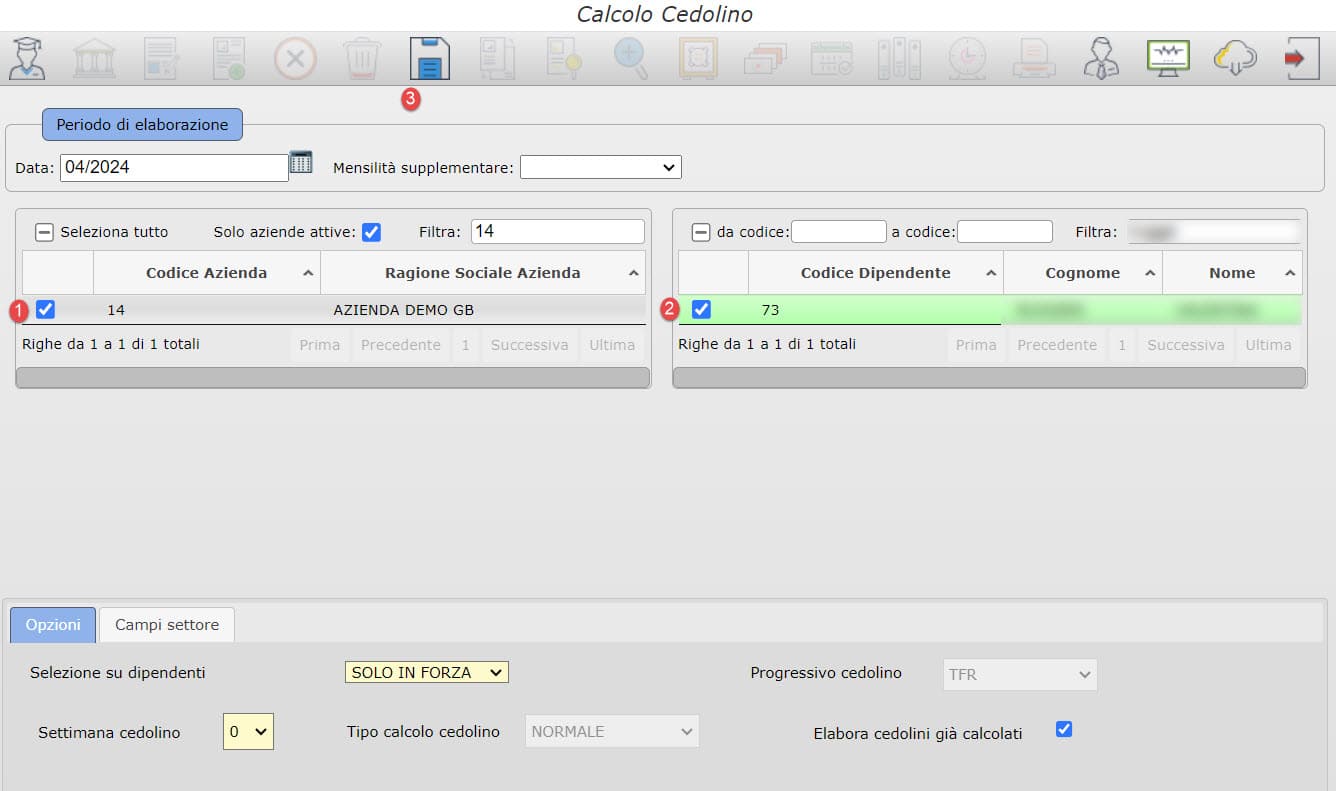Toggle Solo aziende attive checkbox
The width and height of the screenshot is (1336, 791).
click(x=371, y=232)
